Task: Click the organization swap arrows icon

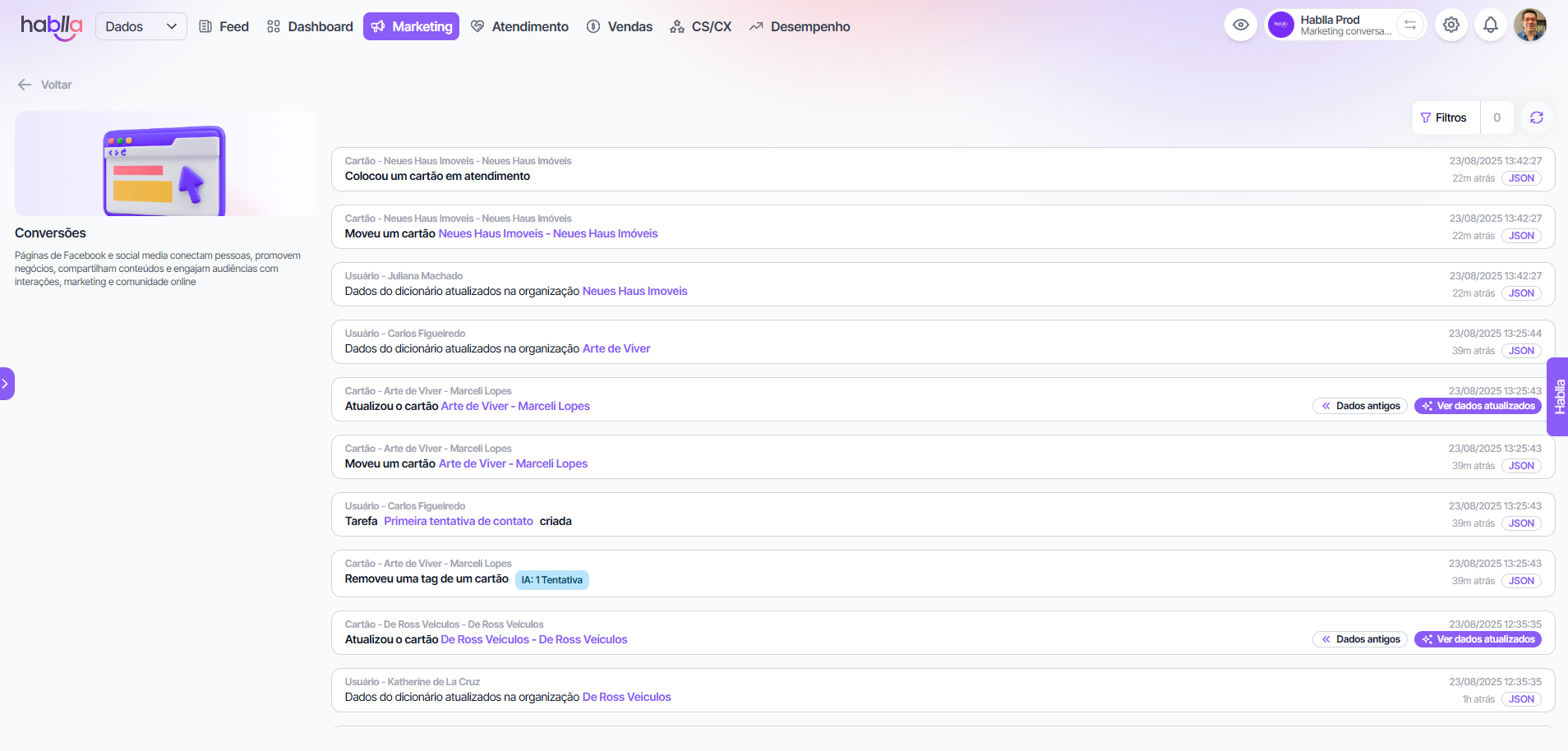Action: point(1410,25)
